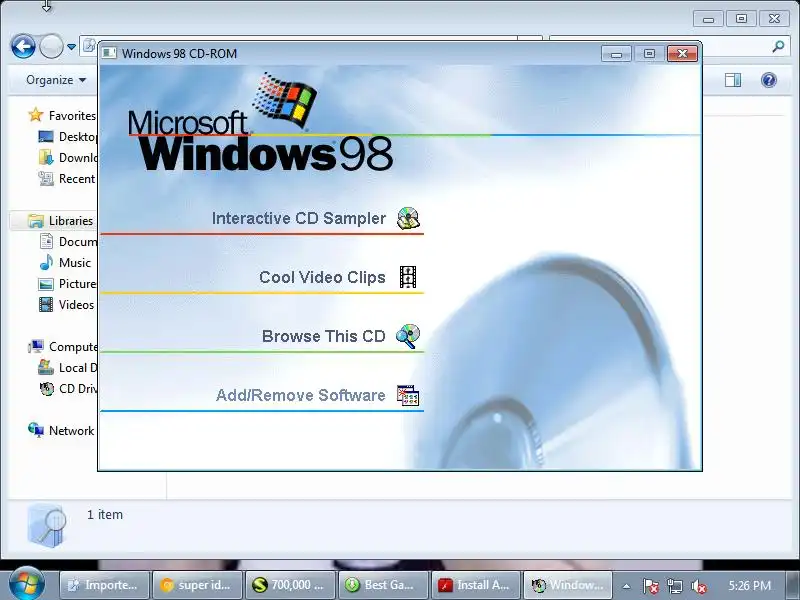Click the search magnifier icon in Explorer
This screenshot has width=800, height=600.
click(778, 47)
